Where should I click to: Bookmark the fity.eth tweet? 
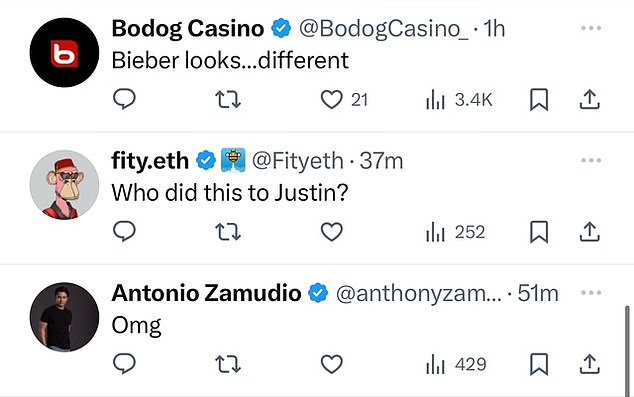click(539, 232)
